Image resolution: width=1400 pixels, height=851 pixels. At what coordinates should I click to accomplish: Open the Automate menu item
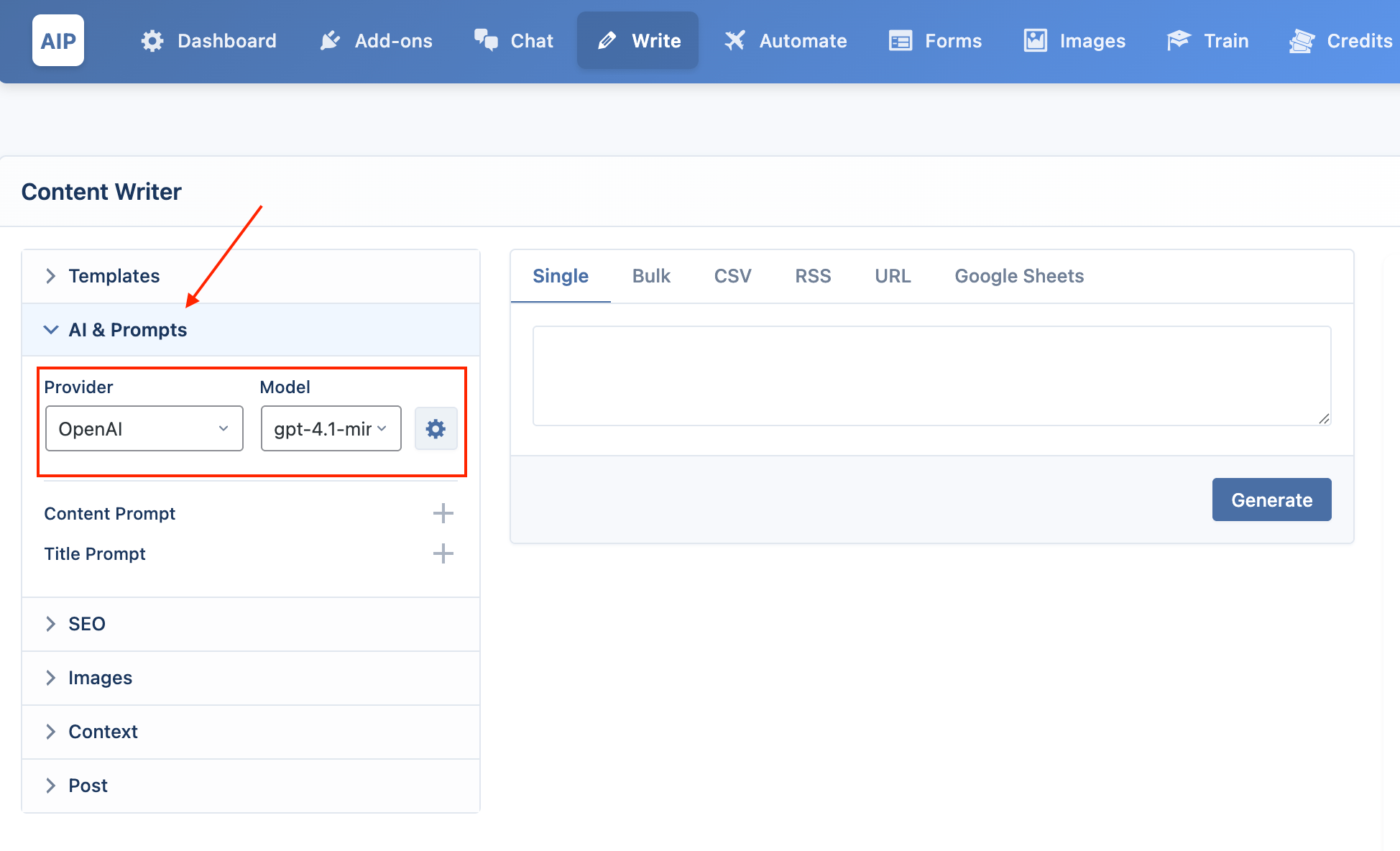click(x=786, y=41)
